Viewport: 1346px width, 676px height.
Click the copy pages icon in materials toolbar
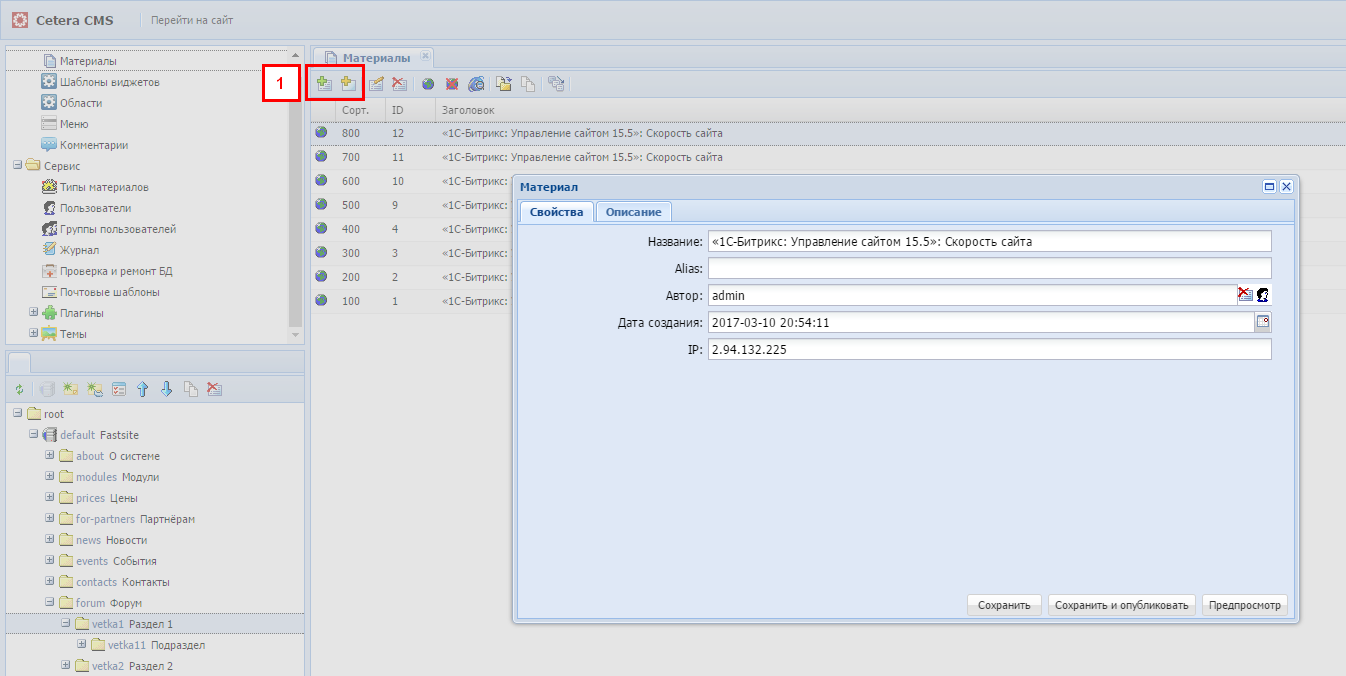click(x=527, y=84)
